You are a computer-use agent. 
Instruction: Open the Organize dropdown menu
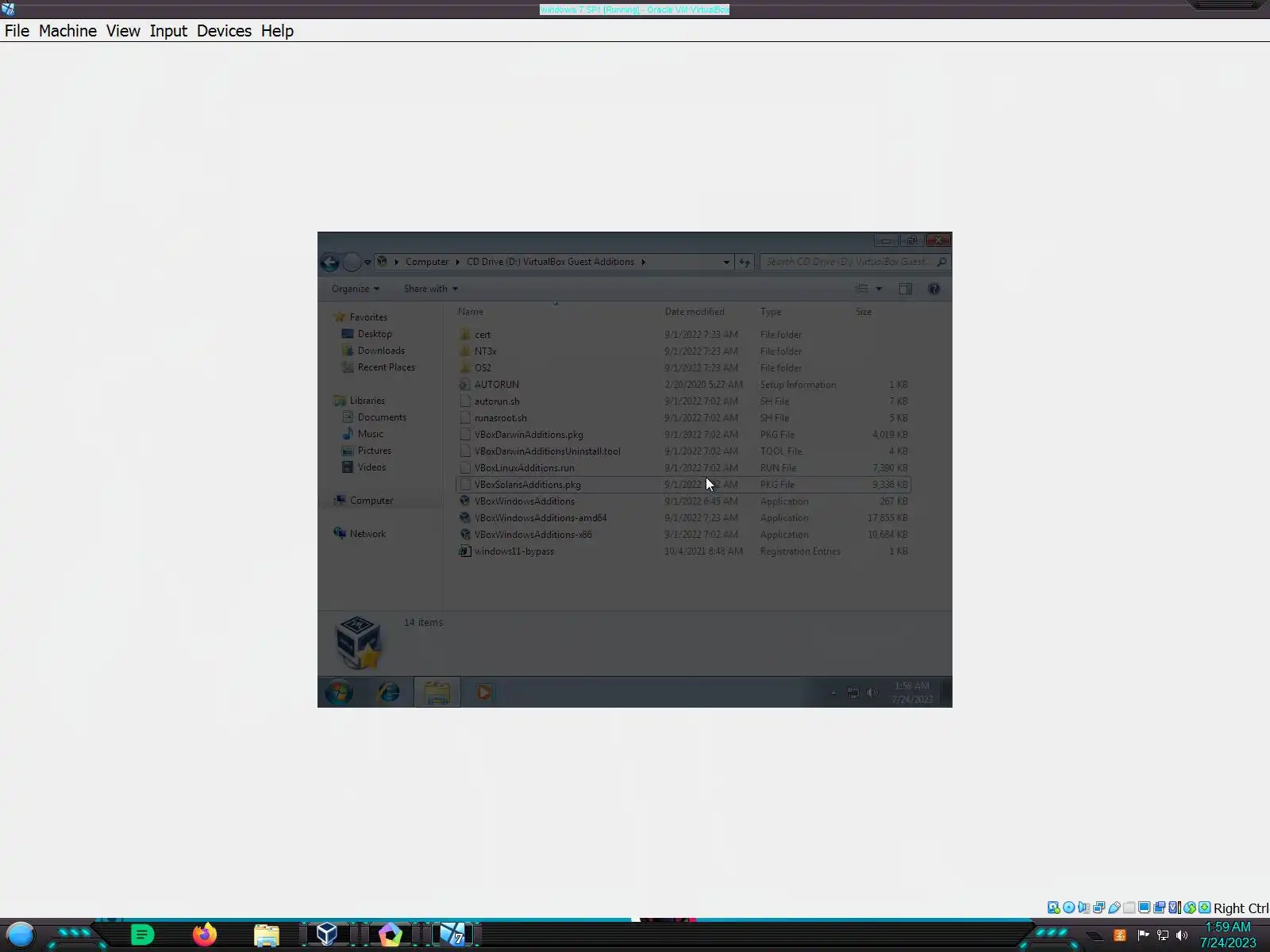pyautogui.click(x=356, y=289)
